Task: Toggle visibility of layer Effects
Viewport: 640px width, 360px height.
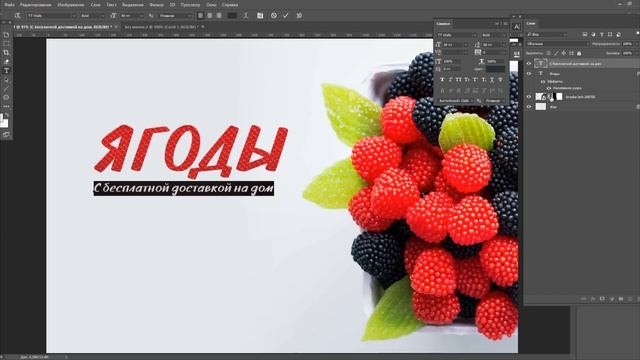Action: coord(543,82)
